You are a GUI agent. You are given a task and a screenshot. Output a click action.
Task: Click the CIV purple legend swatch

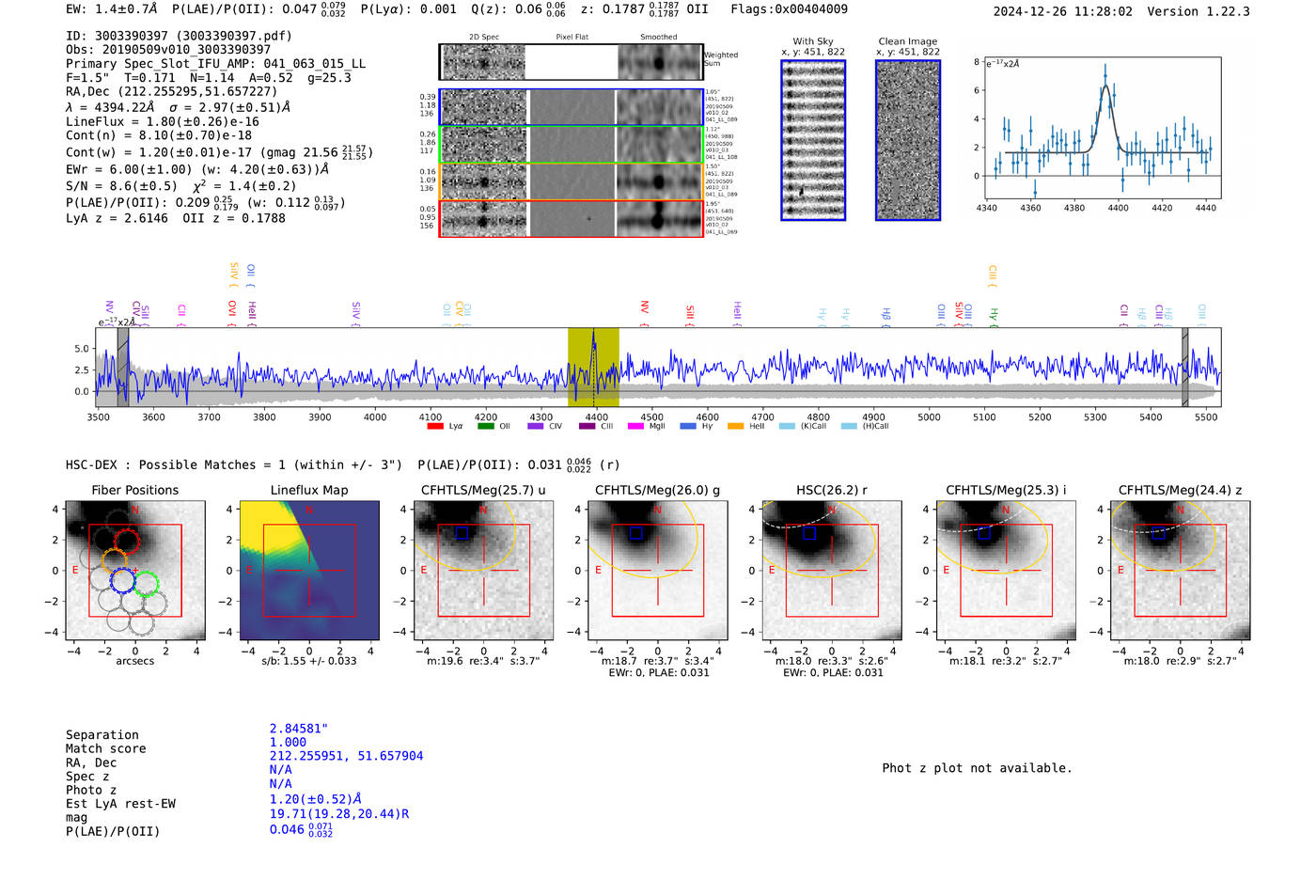536,426
